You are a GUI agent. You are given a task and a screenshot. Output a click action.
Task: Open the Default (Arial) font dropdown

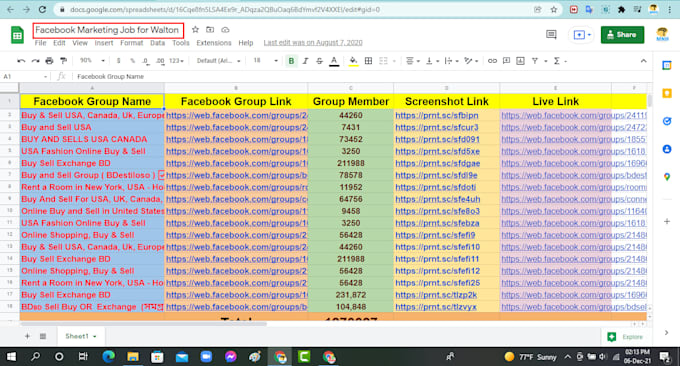[x=219, y=61]
